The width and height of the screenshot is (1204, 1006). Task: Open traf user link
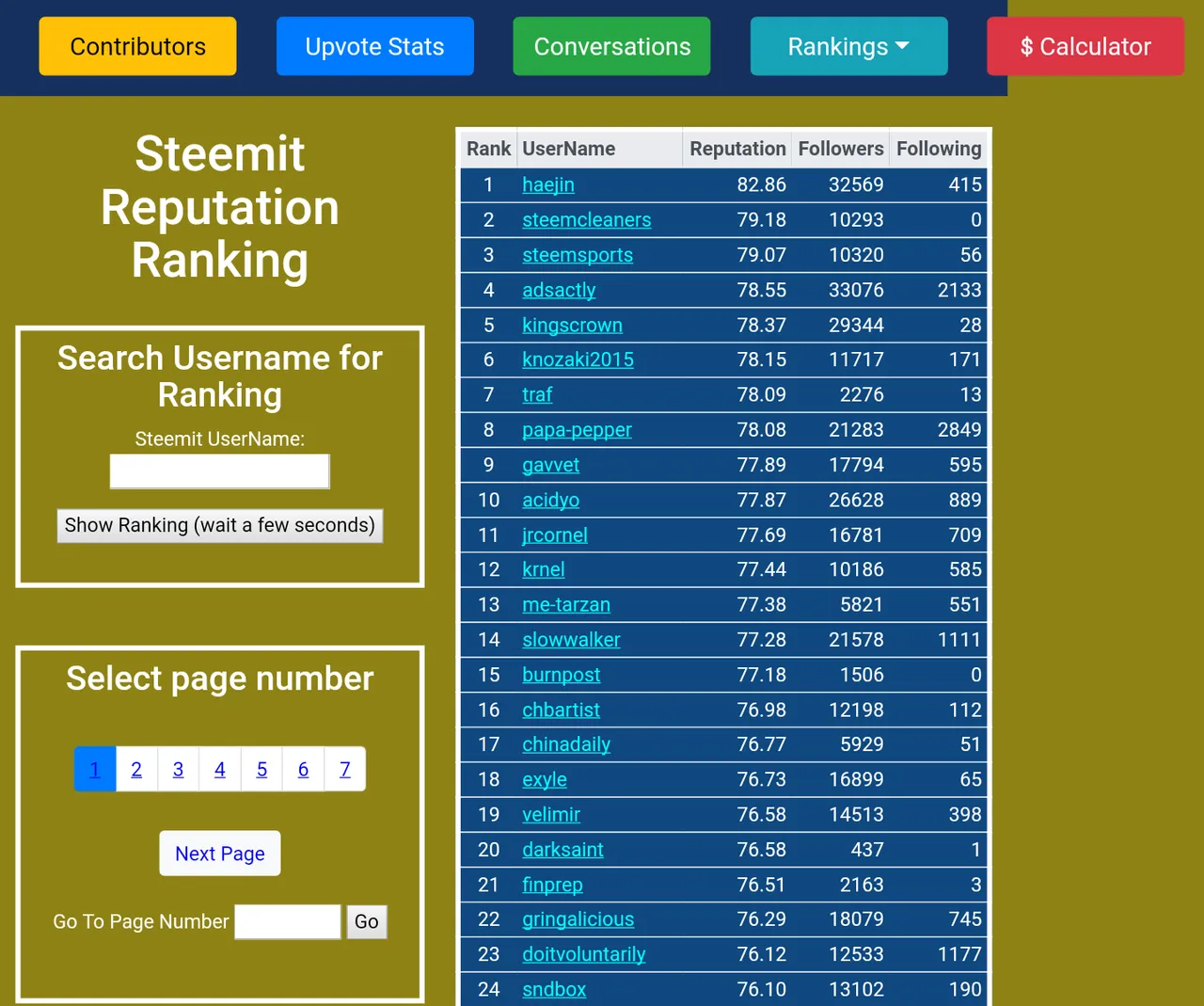537,395
